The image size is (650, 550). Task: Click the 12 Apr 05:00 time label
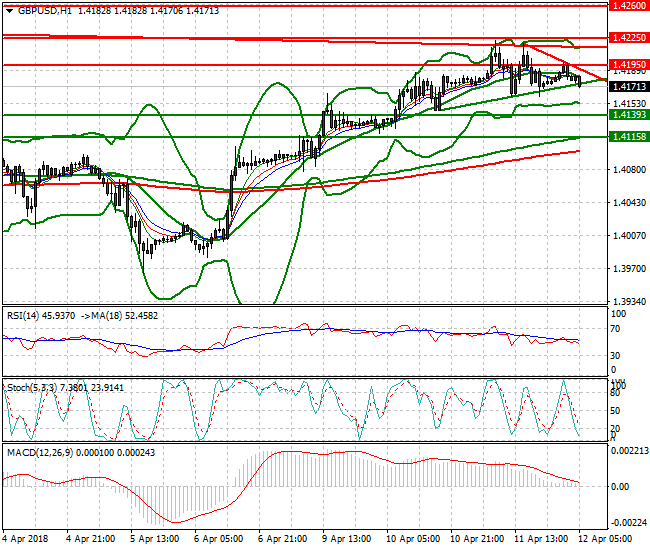pos(605,539)
